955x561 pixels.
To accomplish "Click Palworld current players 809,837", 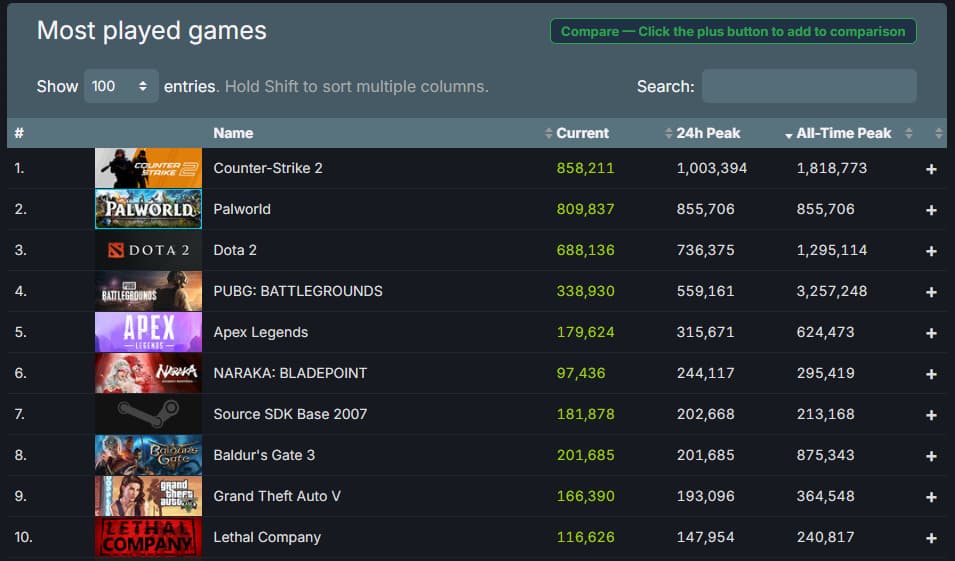I will click(585, 209).
